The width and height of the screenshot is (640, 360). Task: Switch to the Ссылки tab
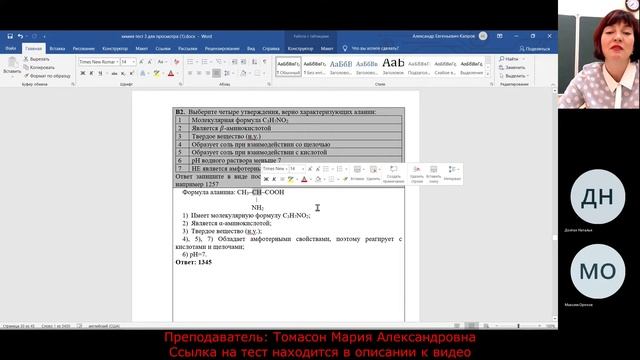163,49
